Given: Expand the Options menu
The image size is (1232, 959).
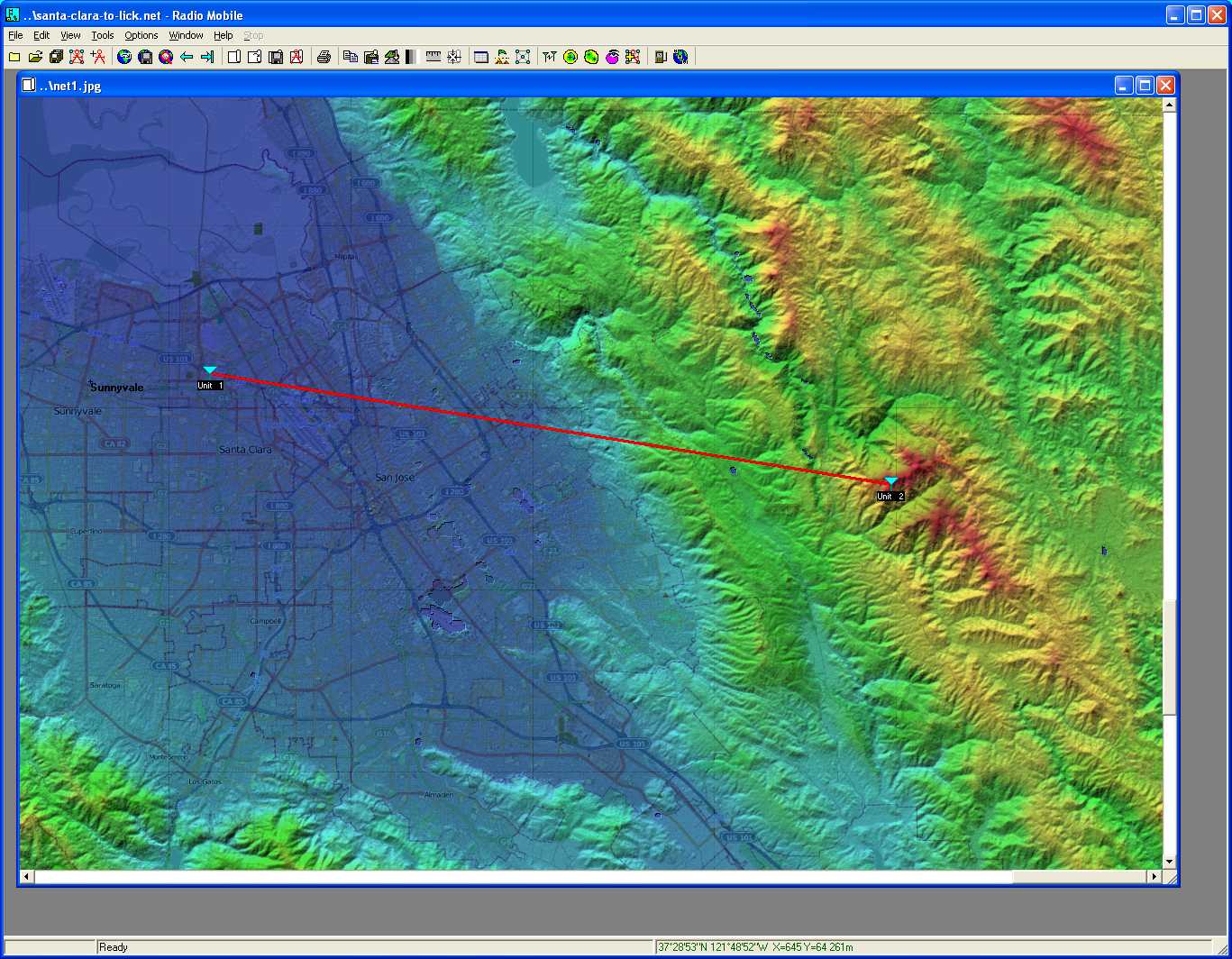Looking at the screenshot, I should click(141, 35).
